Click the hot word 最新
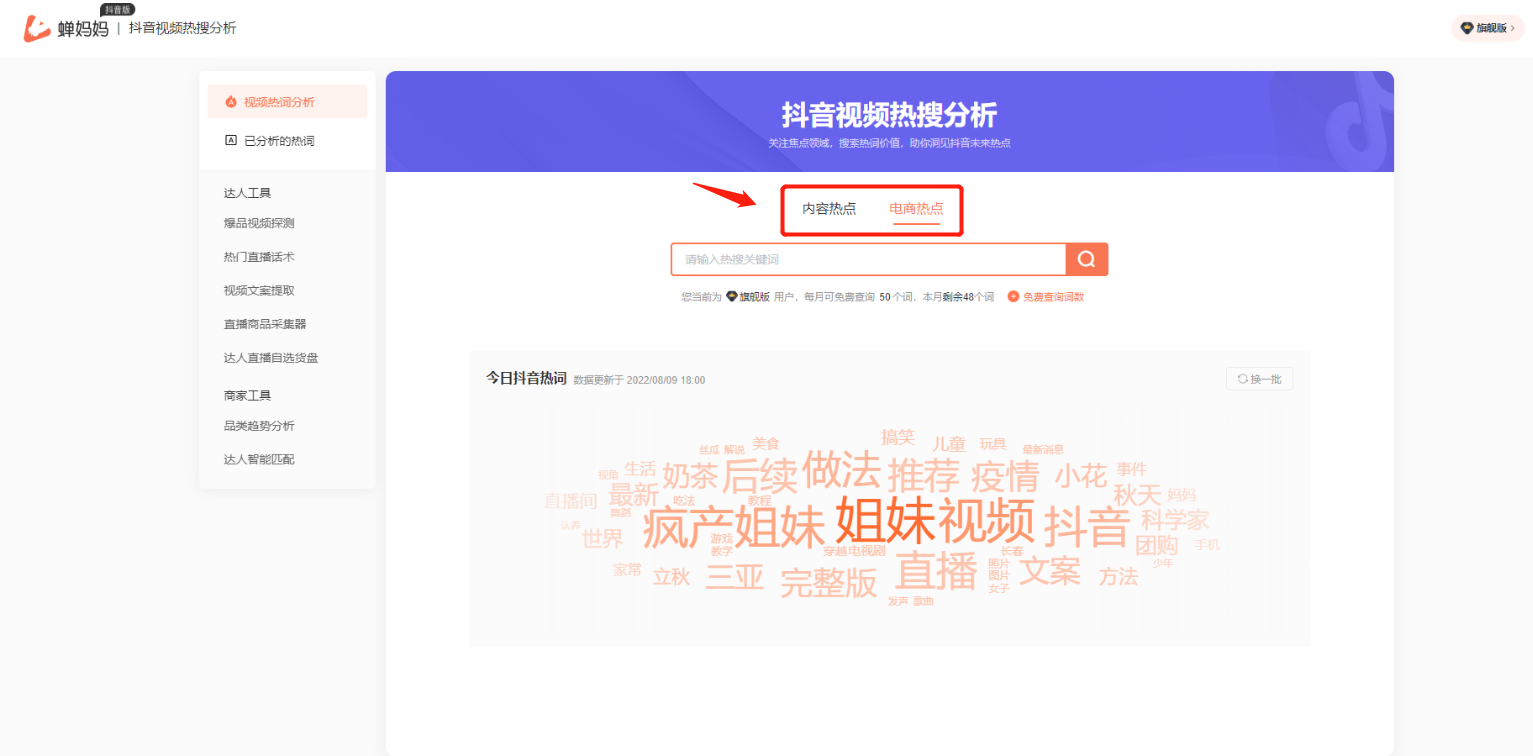The height and width of the screenshot is (756, 1533). (634, 495)
